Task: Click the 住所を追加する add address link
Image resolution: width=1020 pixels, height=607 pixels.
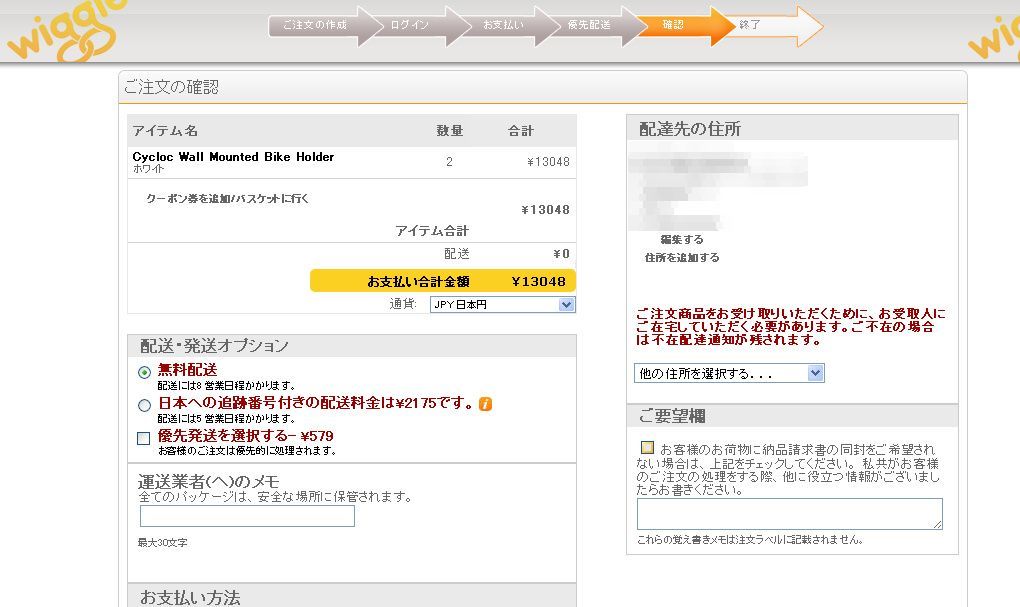Action: [682, 258]
